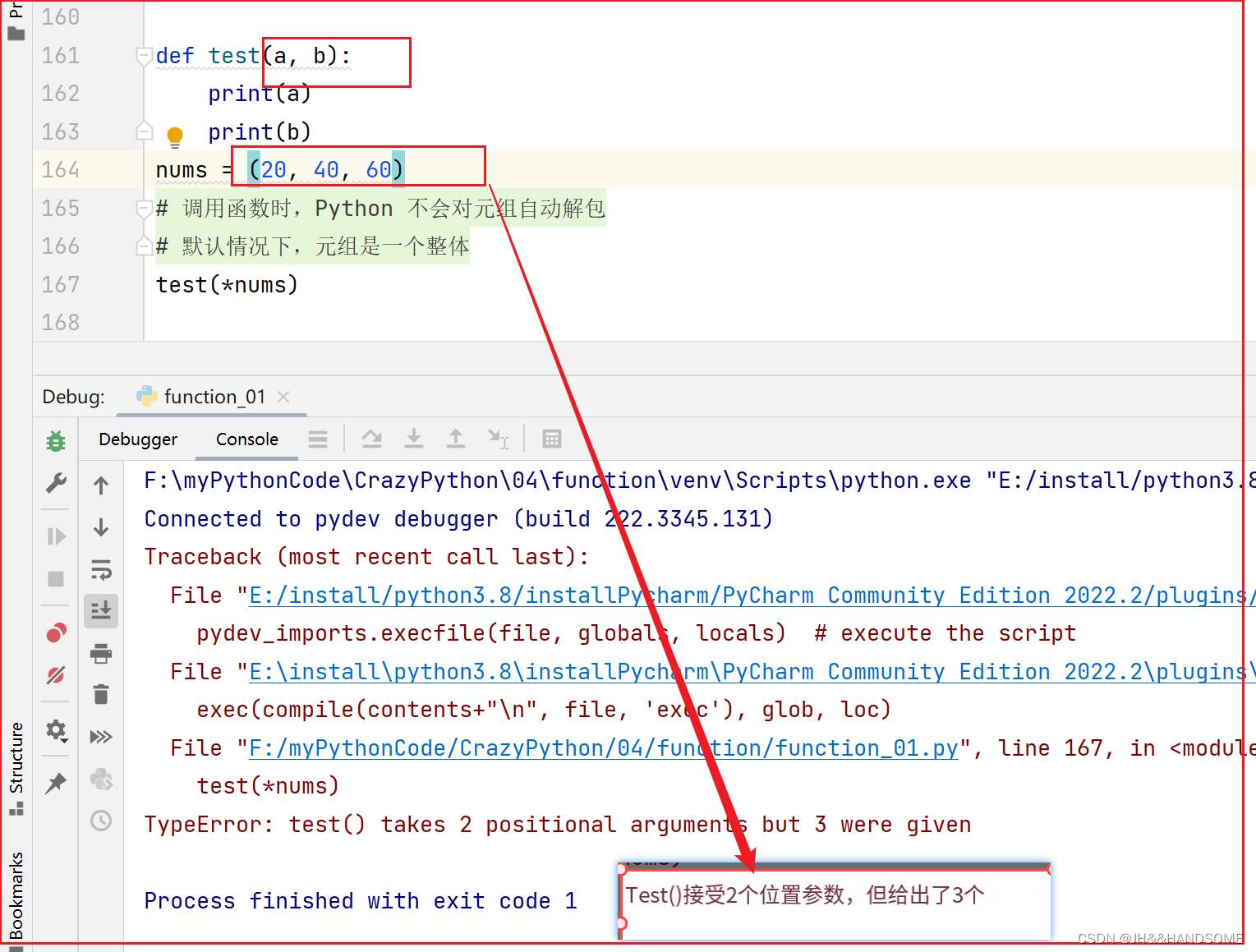Switch to the Console tab

[247, 439]
